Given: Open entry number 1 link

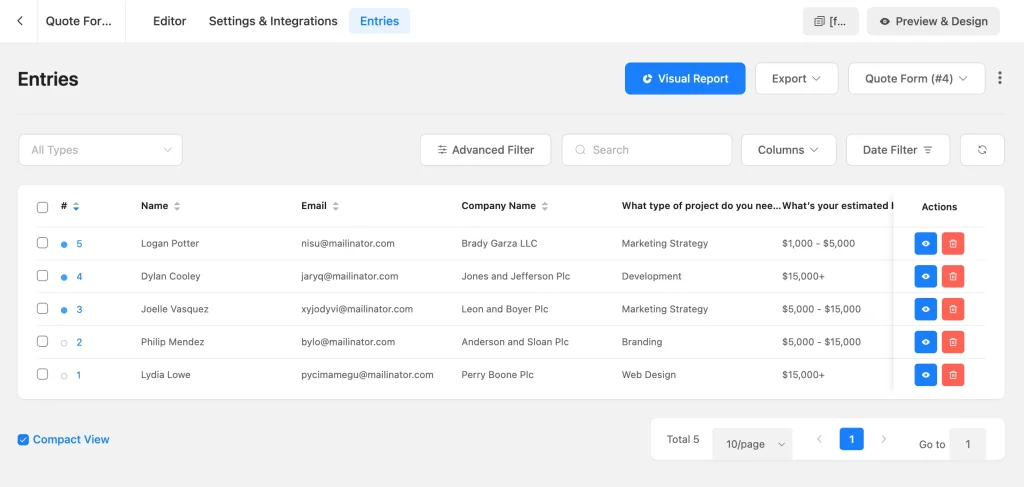Looking at the screenshot, I should [x=79, y=375].
